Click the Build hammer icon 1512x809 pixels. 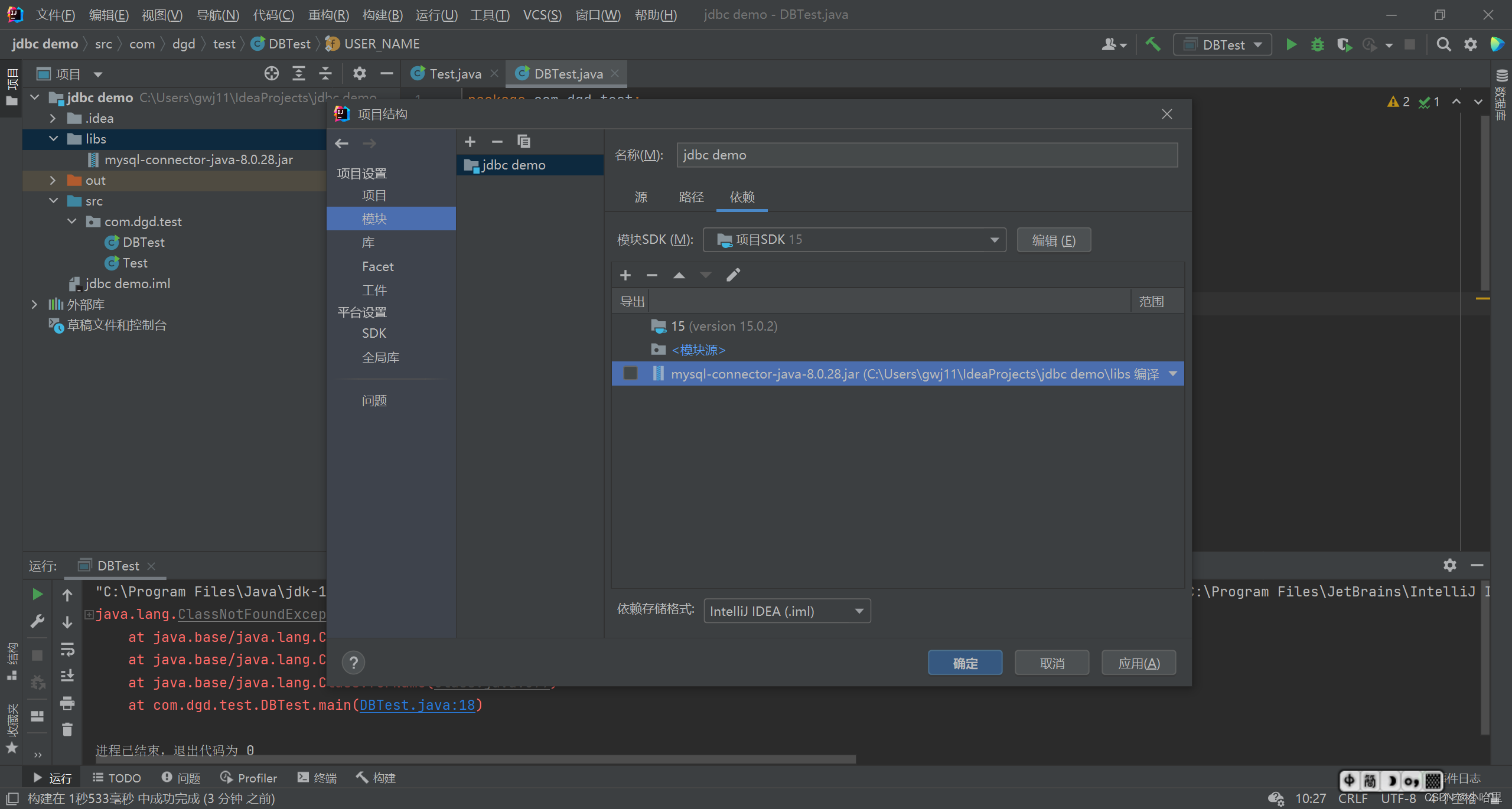tap(1152, 45)
